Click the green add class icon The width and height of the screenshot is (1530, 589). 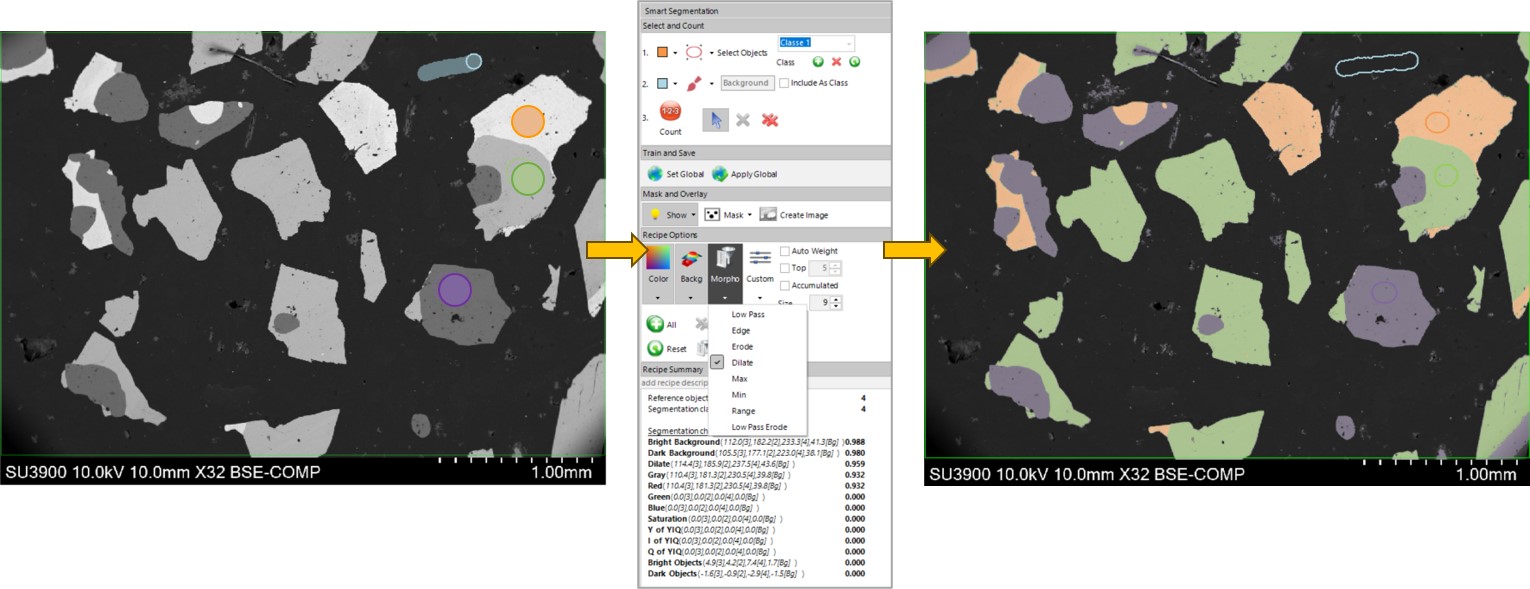click(818, 62)
